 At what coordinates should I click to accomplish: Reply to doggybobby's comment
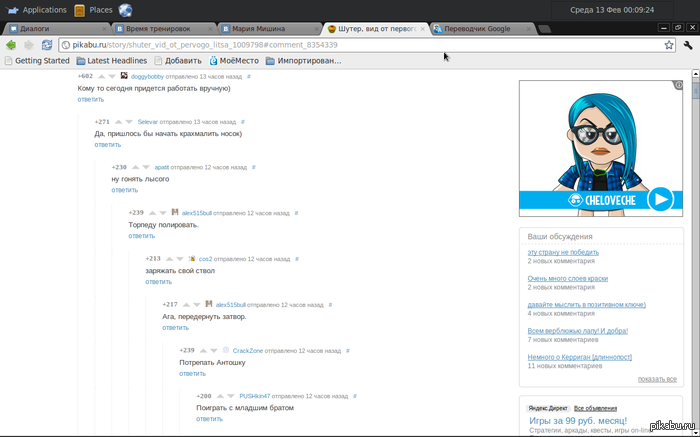click(x=91, y=100)
